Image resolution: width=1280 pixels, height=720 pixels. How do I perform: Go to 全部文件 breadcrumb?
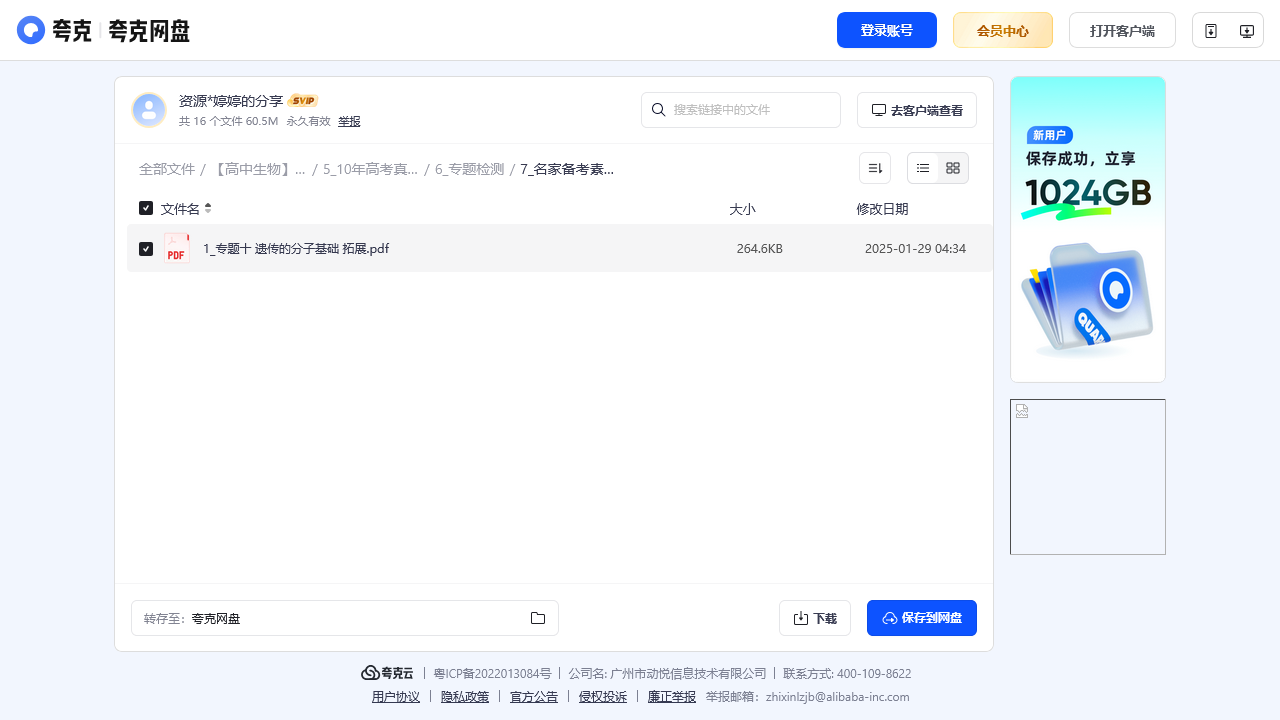click(167, 169)
